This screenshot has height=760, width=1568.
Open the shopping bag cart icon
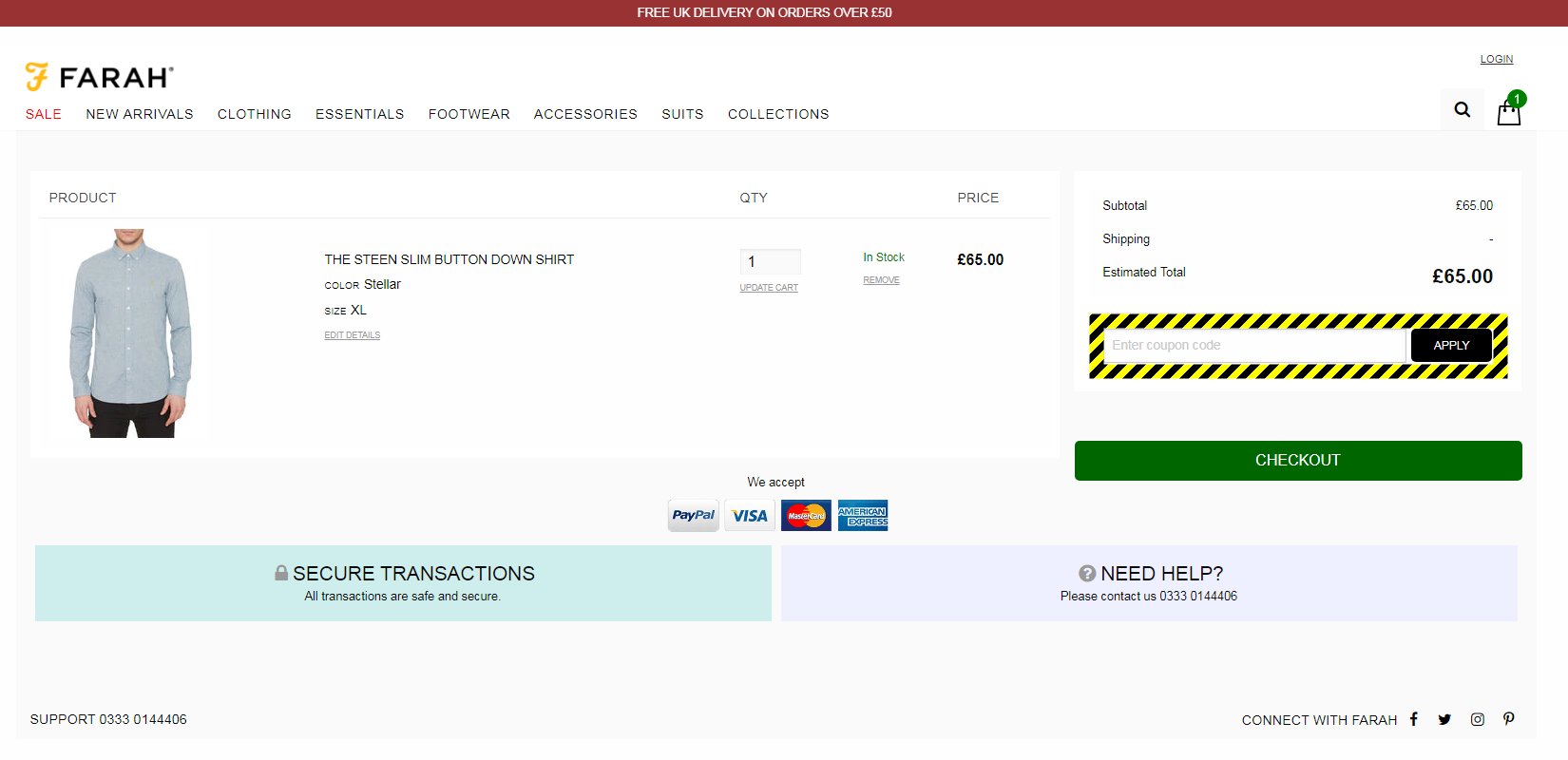pyautogui.click(x=1509, y=111)
